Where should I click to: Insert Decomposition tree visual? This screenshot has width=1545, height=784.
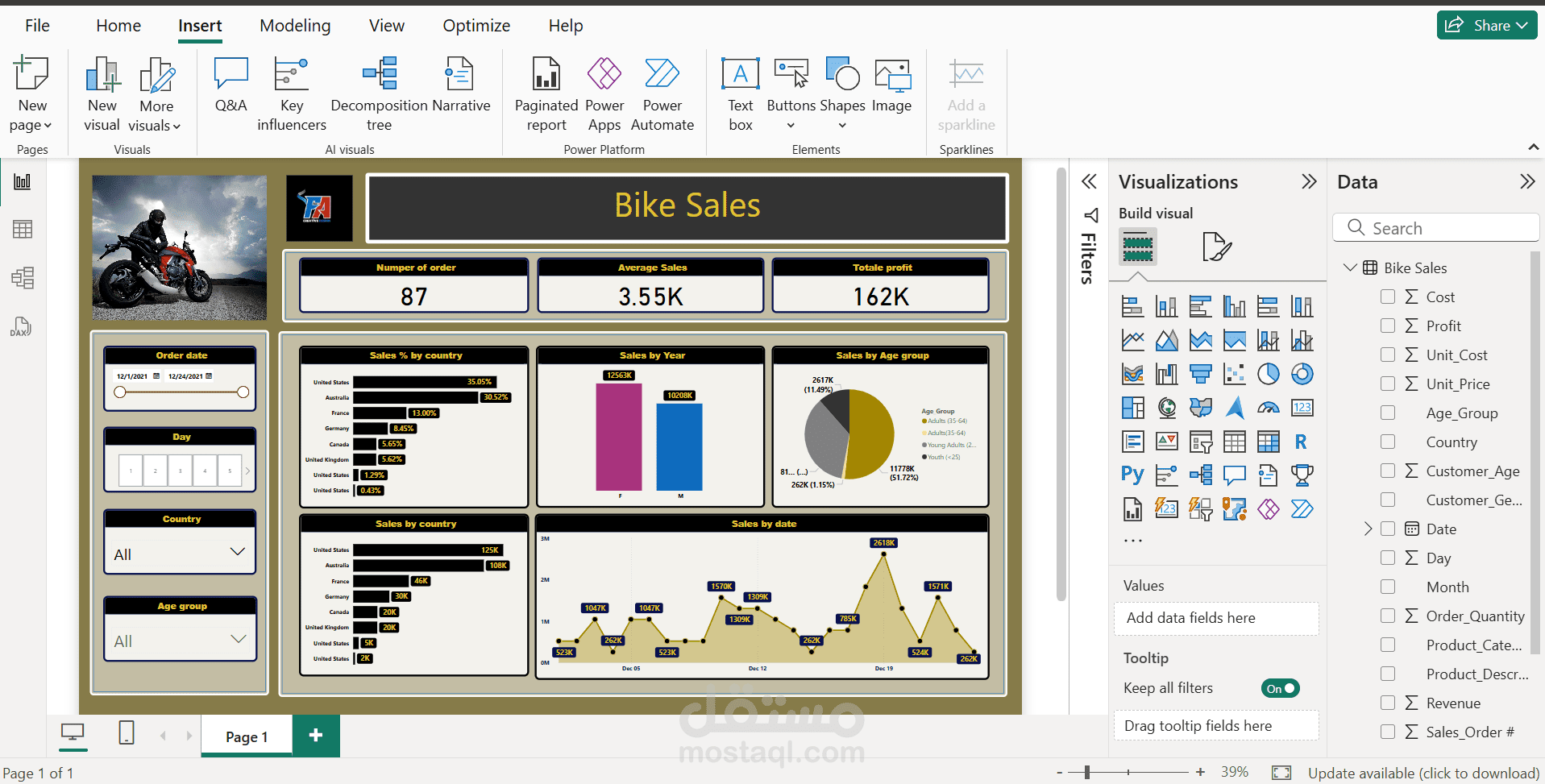[x=379, y=93]
